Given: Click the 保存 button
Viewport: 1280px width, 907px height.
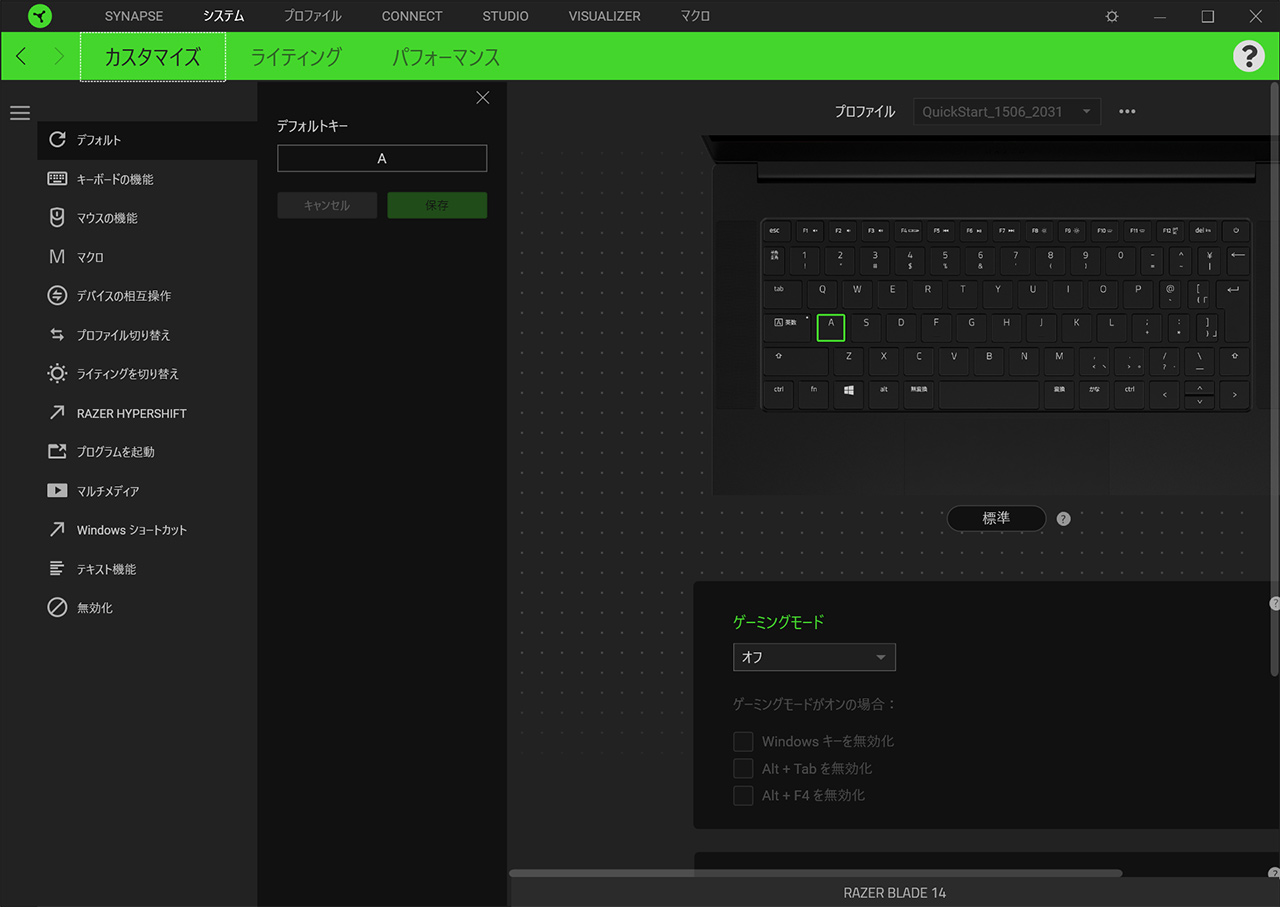Looking at the screenshot, I should point(437,205).
